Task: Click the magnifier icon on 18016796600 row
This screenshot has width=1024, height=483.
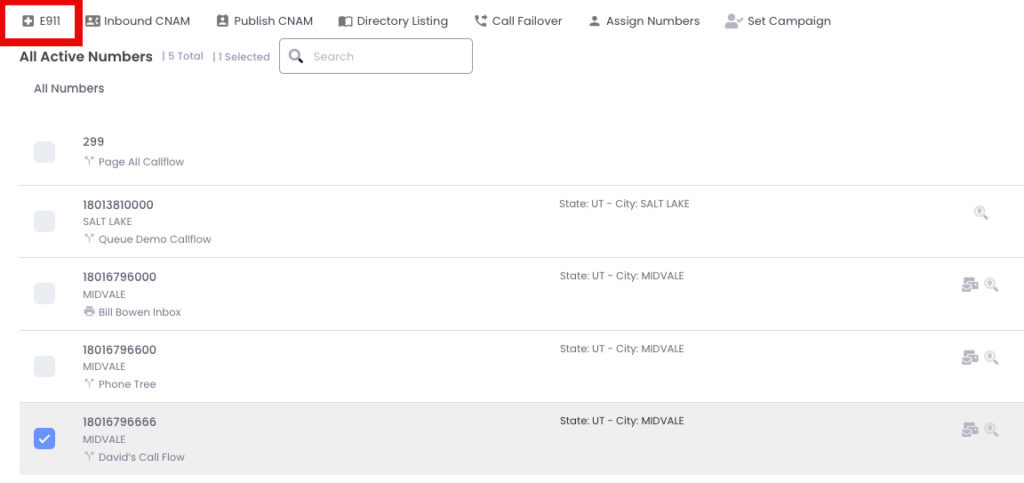Action: pyautogui.click(x=991, y=357)
